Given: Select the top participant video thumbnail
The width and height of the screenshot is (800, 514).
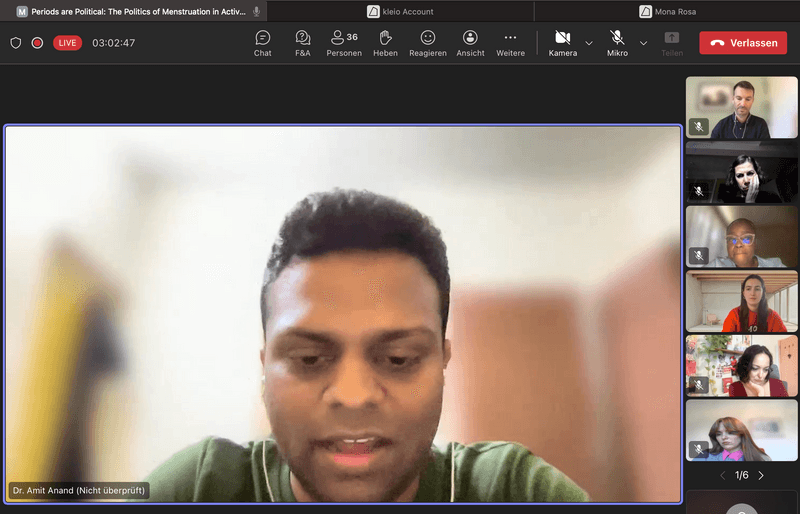Looking at the screenshot, I should pos(741,107).
